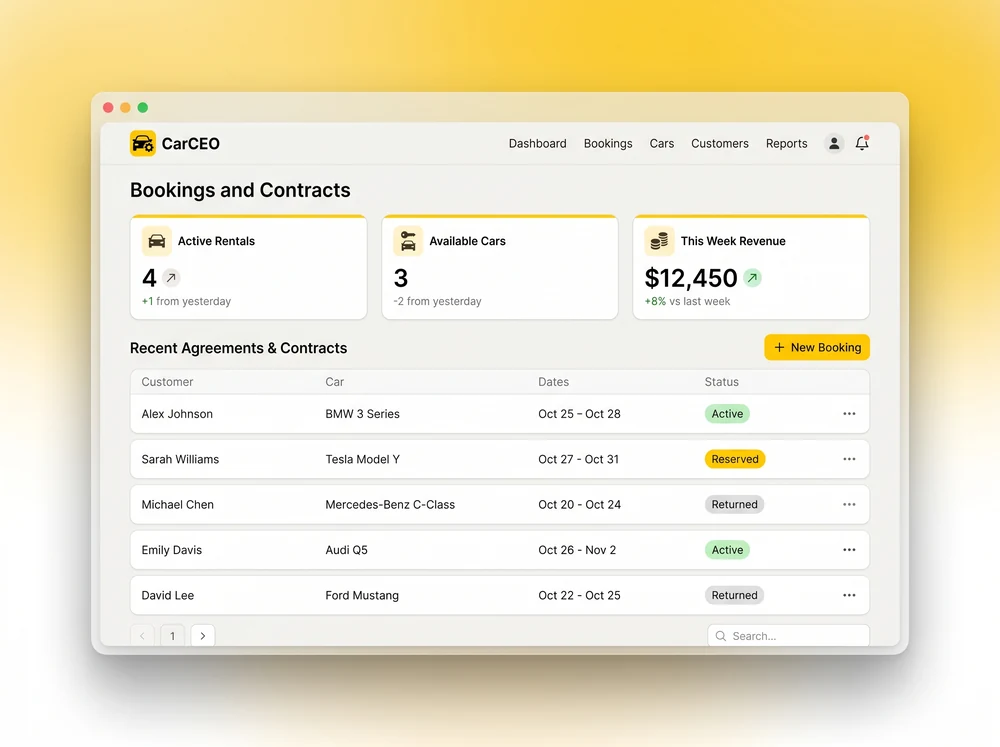Open the Available Cars card
Viewport: 1000px width, 747px height.
tap(500, 267)
